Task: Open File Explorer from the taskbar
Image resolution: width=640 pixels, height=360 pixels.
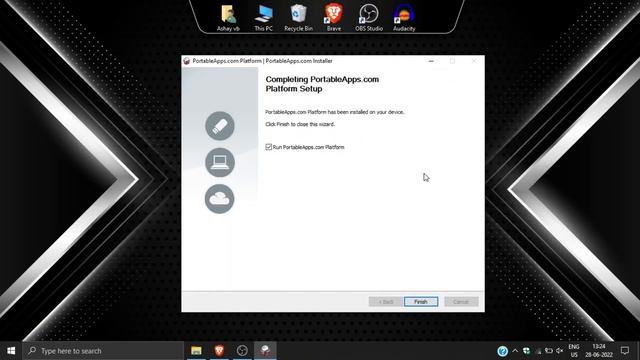Action: (x=196, y=351)
